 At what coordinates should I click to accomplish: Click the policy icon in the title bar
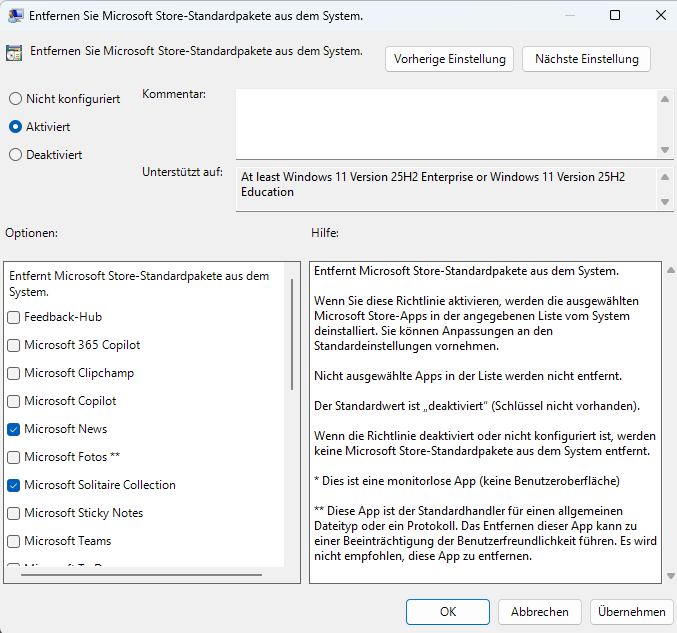click(x=16, y=16)
